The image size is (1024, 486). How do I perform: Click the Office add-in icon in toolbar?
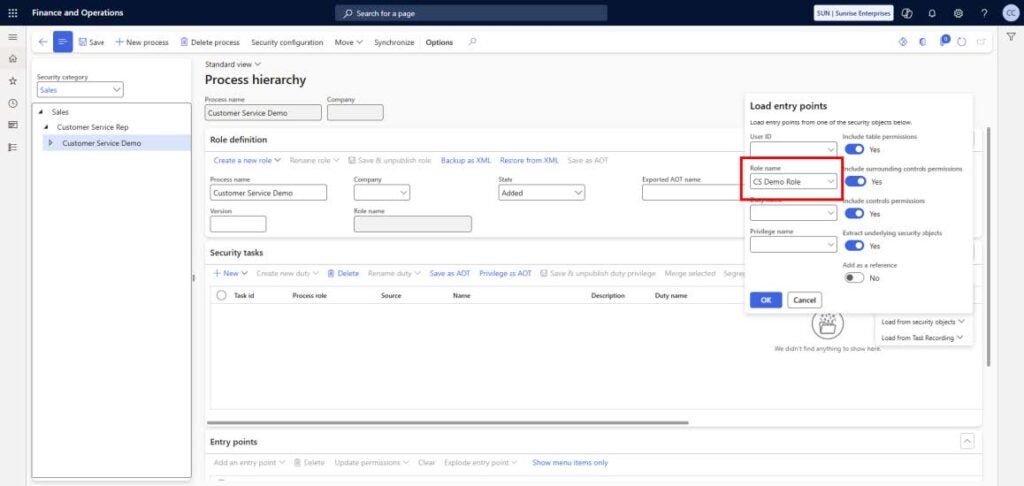pos(923,42)
